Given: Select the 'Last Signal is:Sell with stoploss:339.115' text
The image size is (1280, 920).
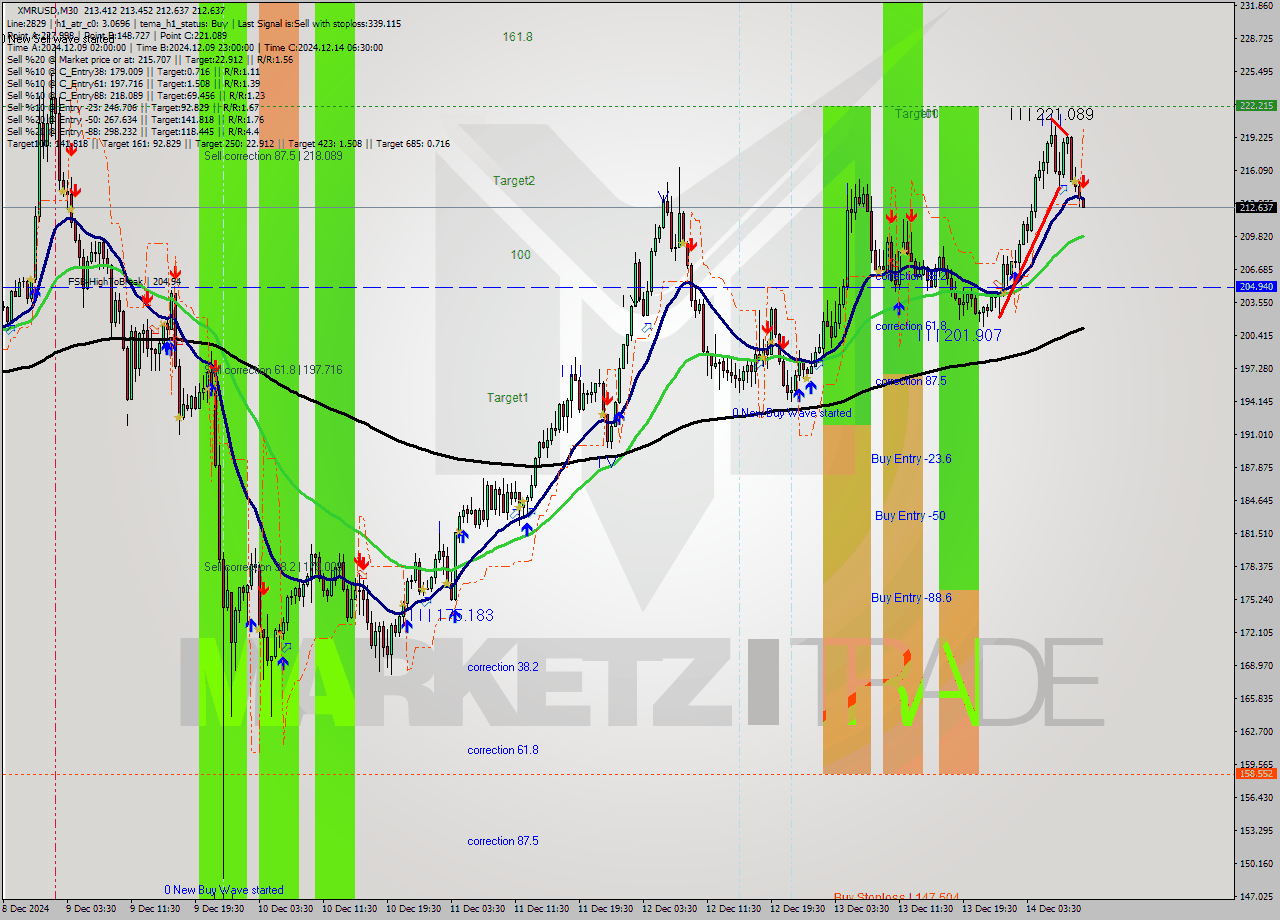Looking at the screenshot, I should point(321,23).
